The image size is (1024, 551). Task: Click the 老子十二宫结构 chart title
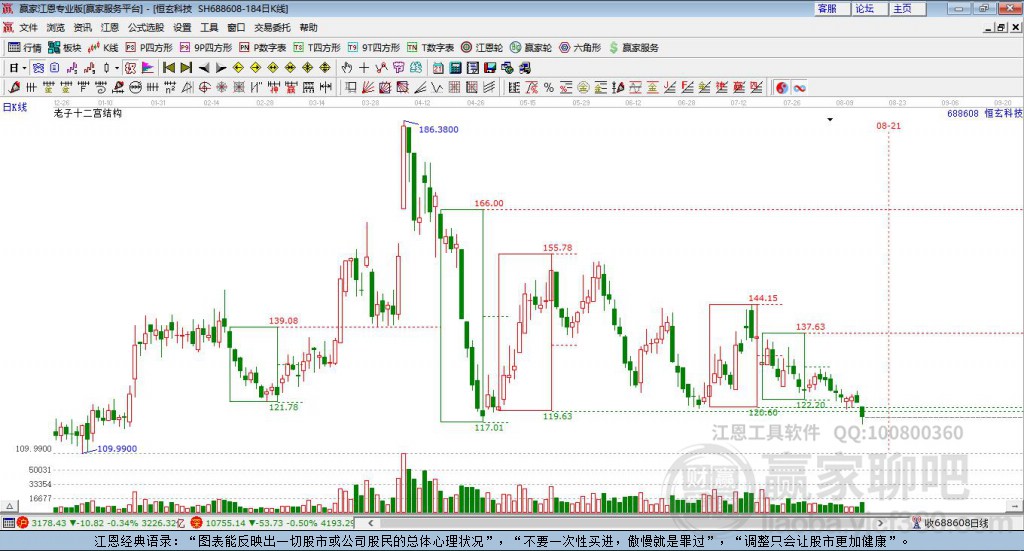click(x=88, y=113)
